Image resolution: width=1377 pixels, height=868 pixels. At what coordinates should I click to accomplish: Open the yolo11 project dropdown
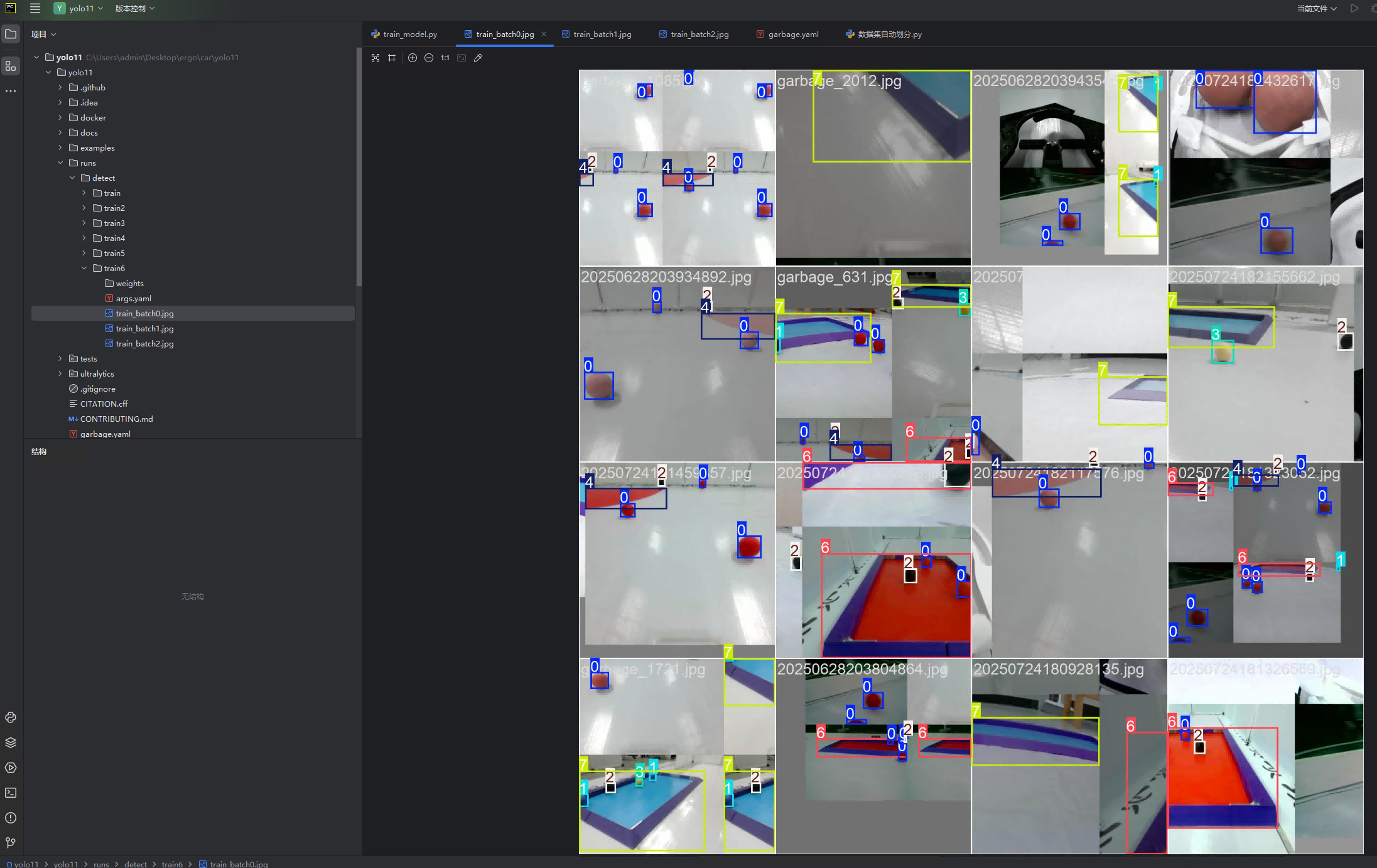point(78,8)
